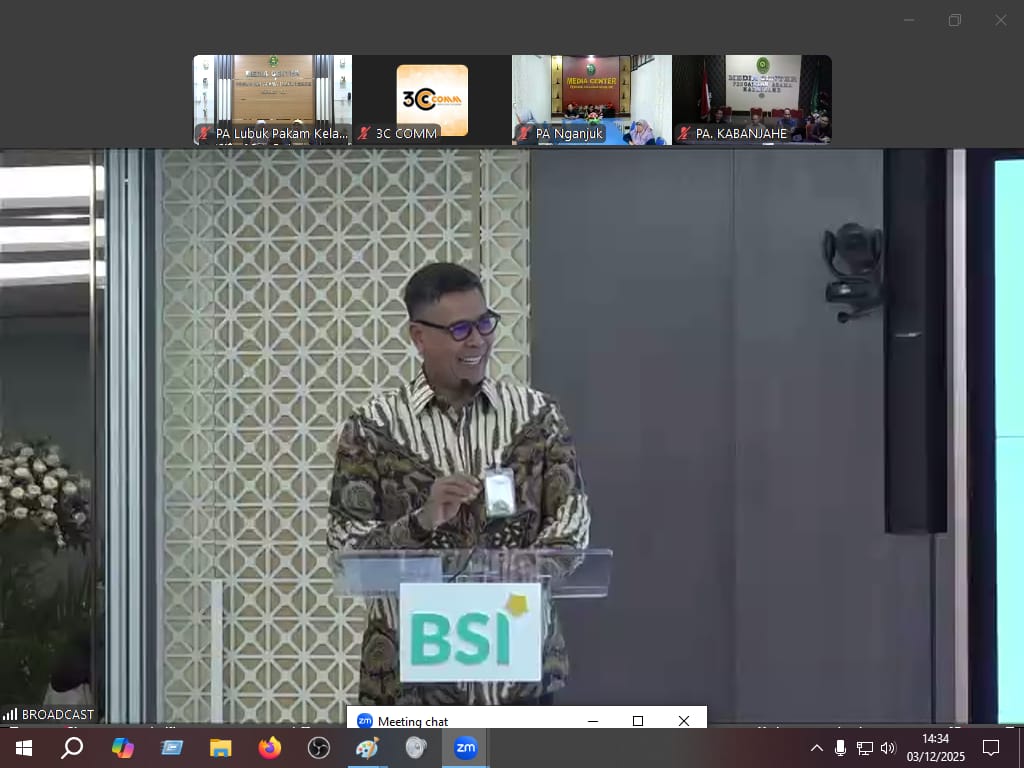The image size is (1024, 768).
Task: Switch to OBS Studio in the taskbar
Action: click(x=318, y=748)
